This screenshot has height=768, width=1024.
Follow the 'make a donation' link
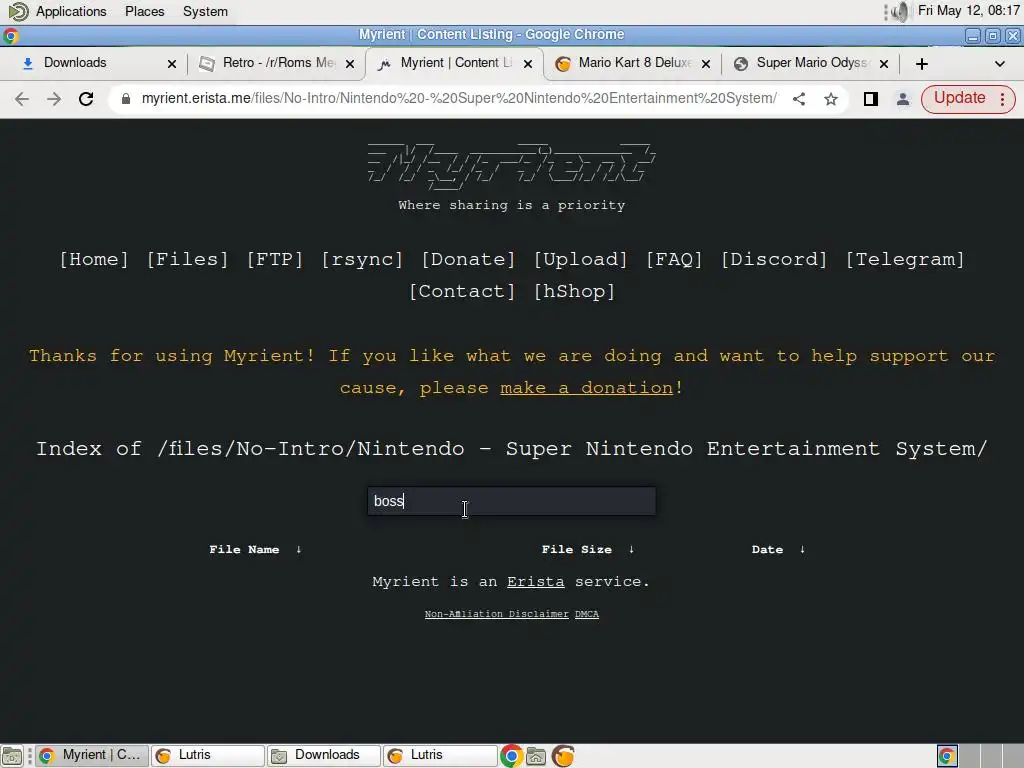[586, 388]
